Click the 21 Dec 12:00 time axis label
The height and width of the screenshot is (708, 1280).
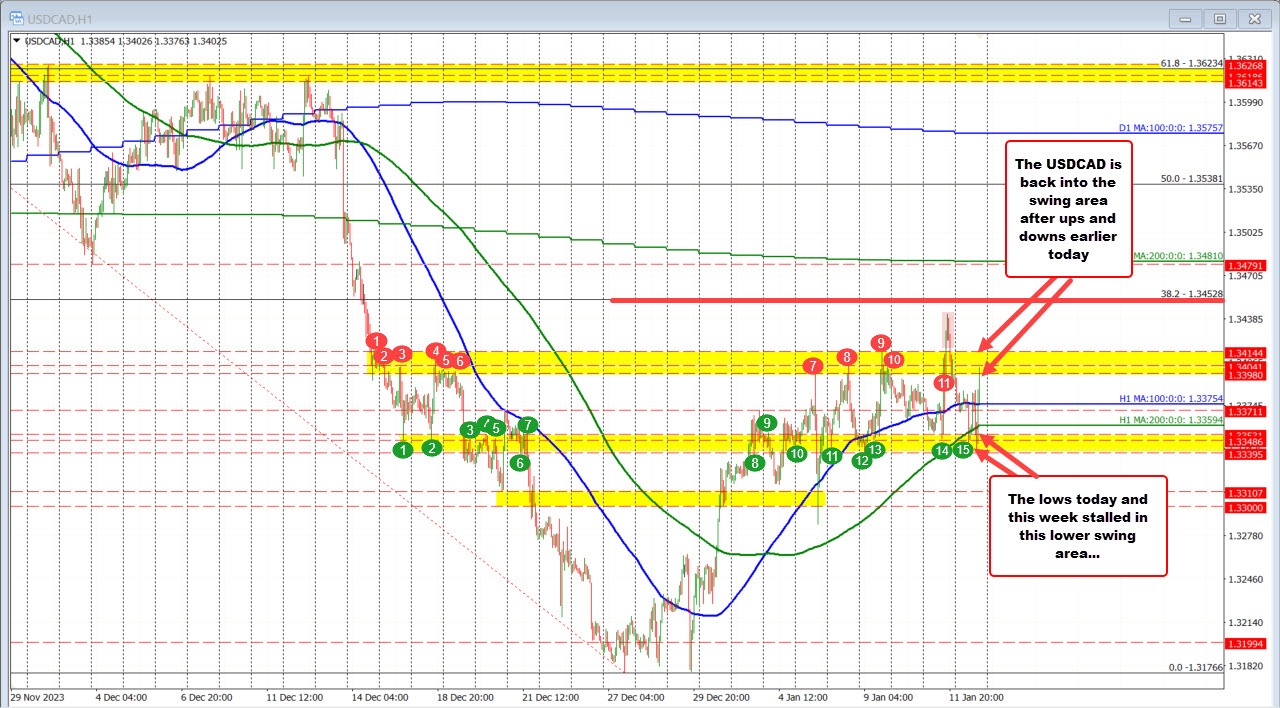point(552,696)
